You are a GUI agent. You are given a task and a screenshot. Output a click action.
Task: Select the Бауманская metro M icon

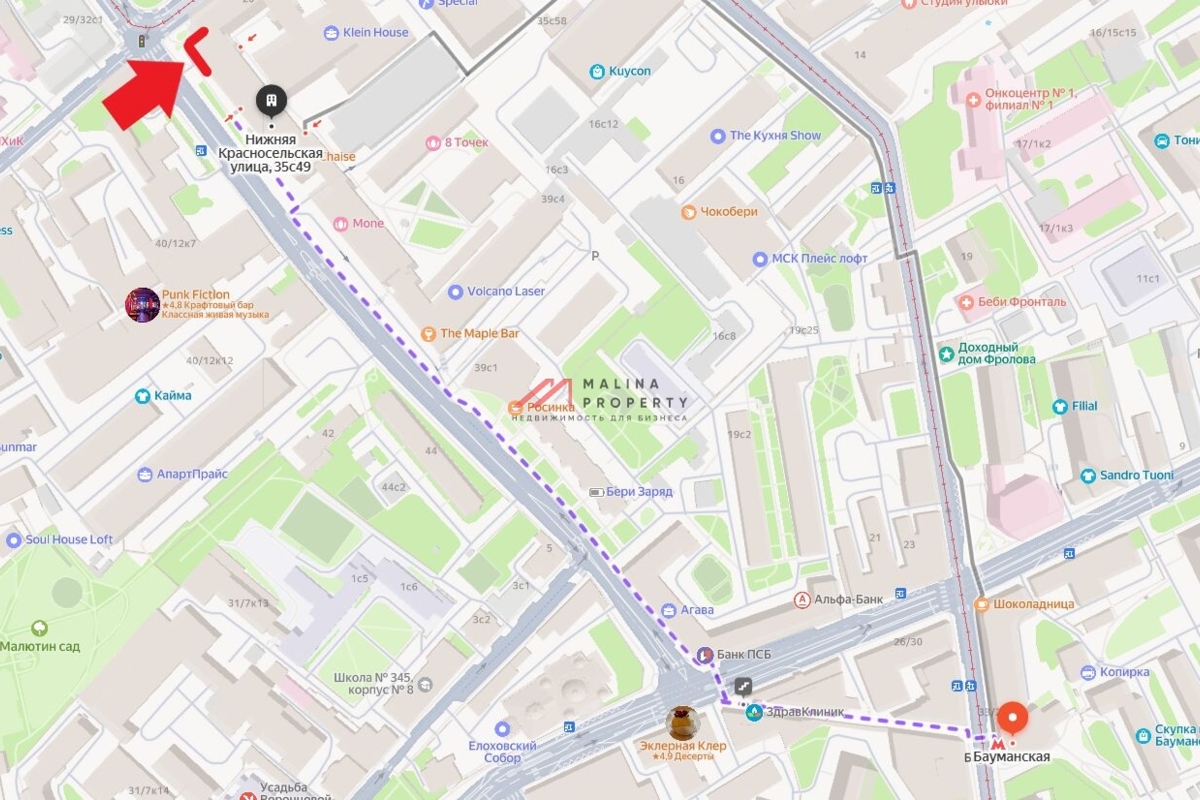pyautogui.click(x=997, y=743)
